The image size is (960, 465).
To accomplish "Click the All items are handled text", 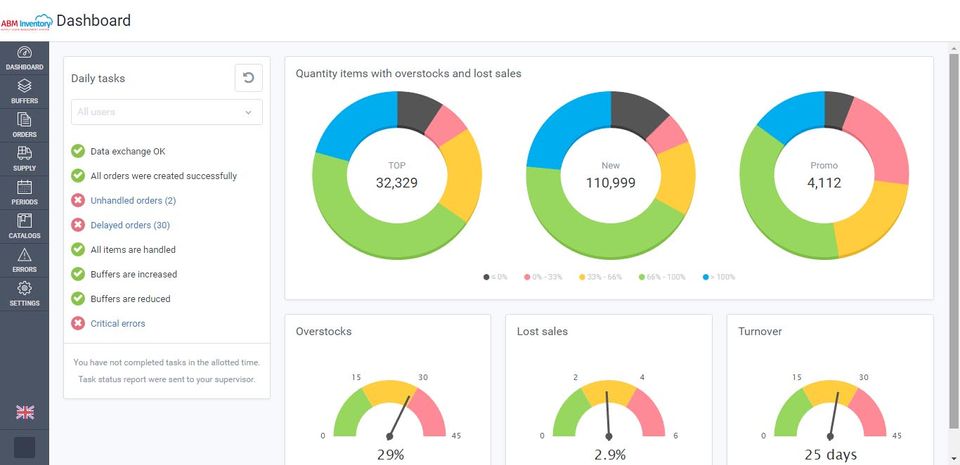I will point(133,250).
